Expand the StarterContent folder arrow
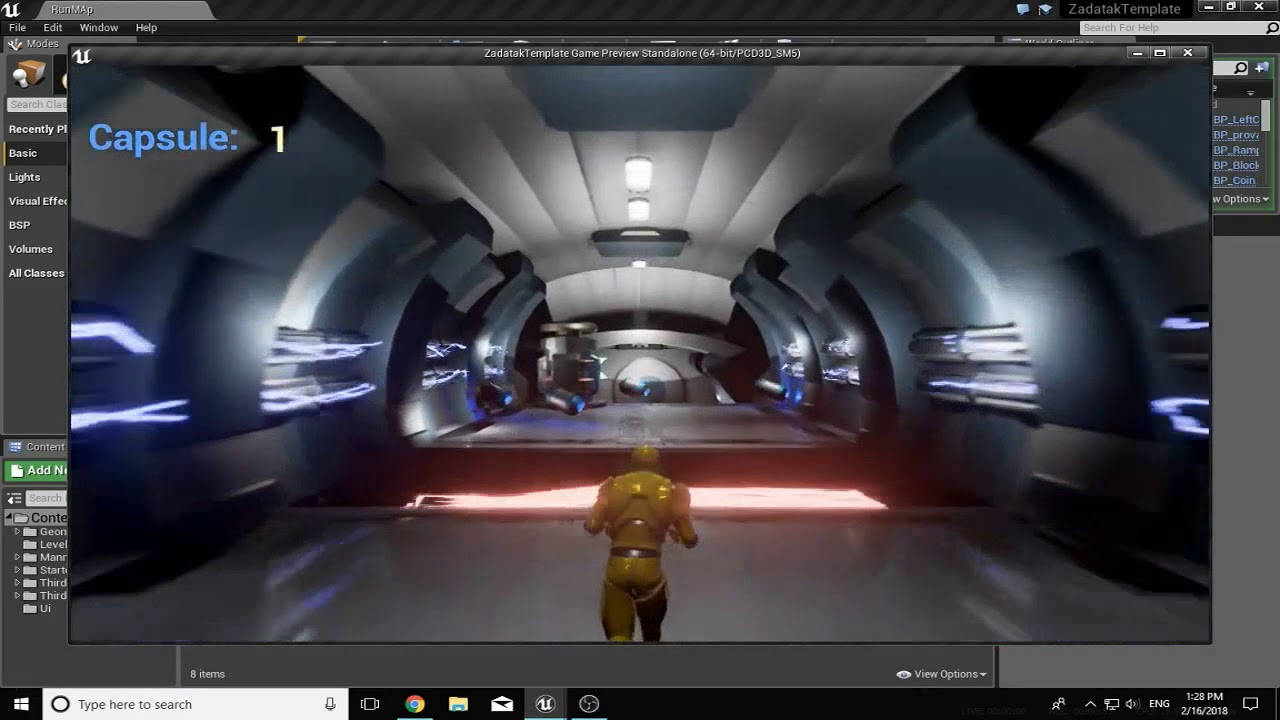Image resolution: width=1280 pixels, height=720 pixels. (17, 570)
